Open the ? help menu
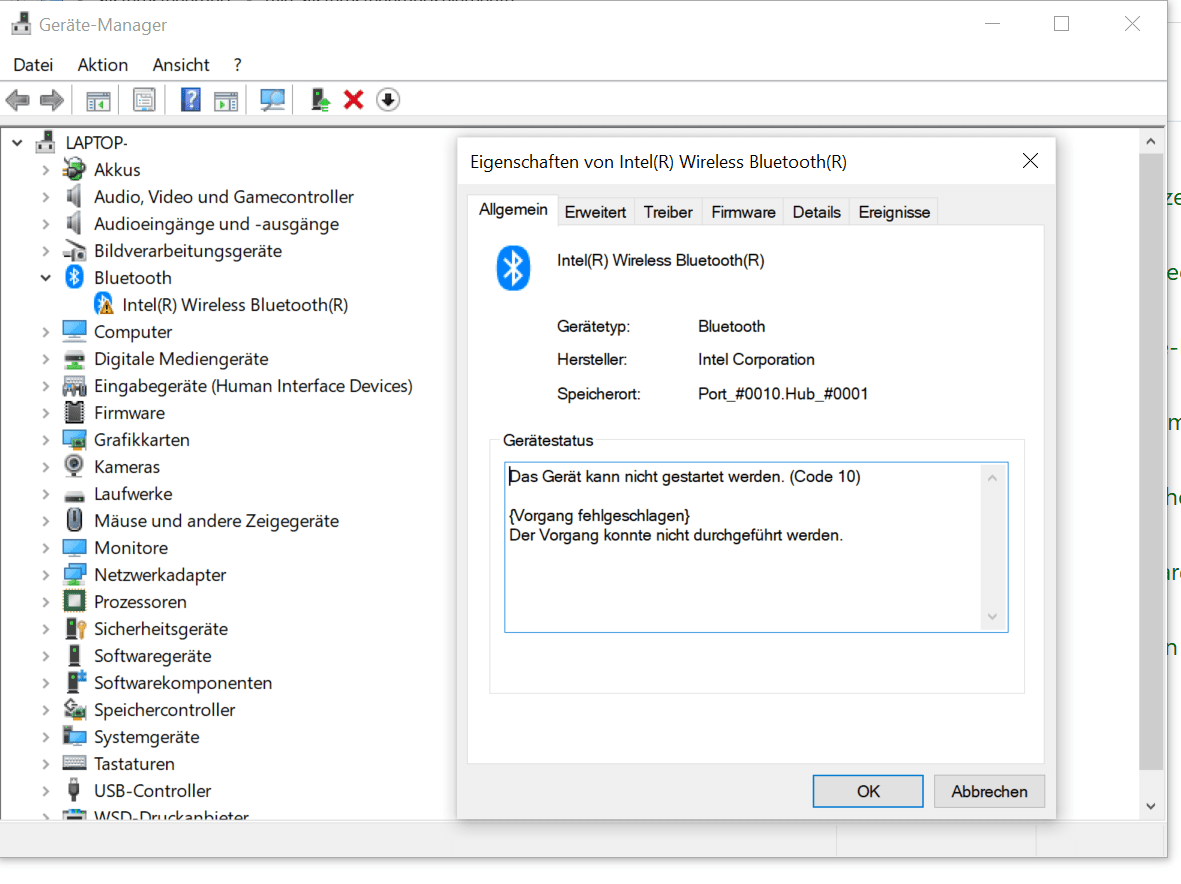Viewport: 1181px width, 884px height. [x=237, y=65]
